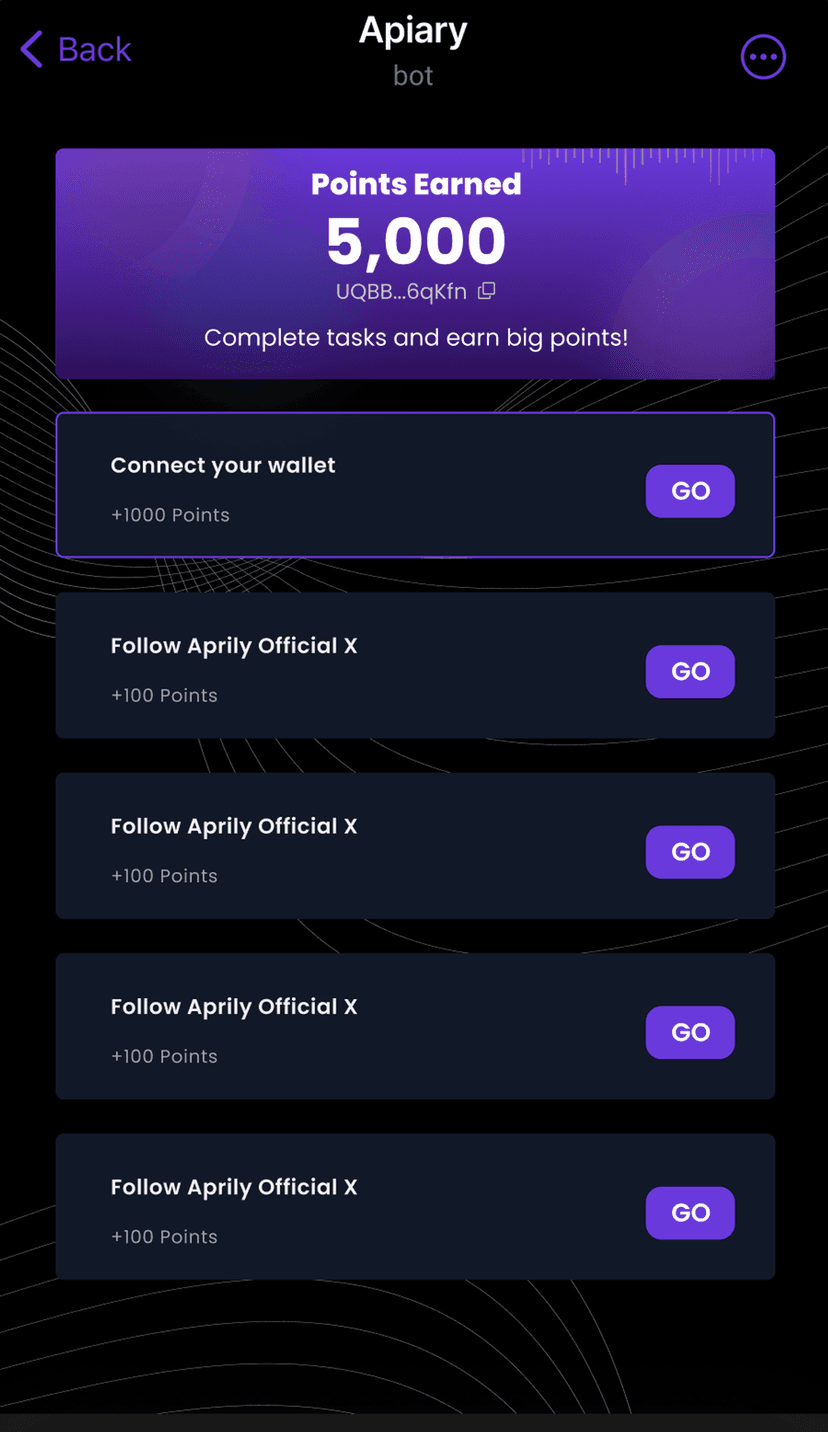Select the bottom Follow Aprily Official X title
This screenshot has width=828, height=1432.
coord(234,1187)
